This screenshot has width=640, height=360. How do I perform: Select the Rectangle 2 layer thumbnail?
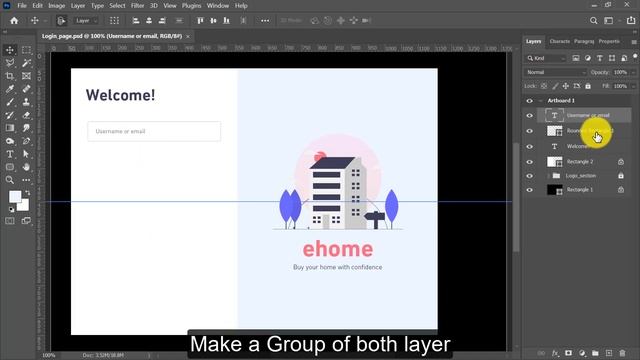pos(554,162)
